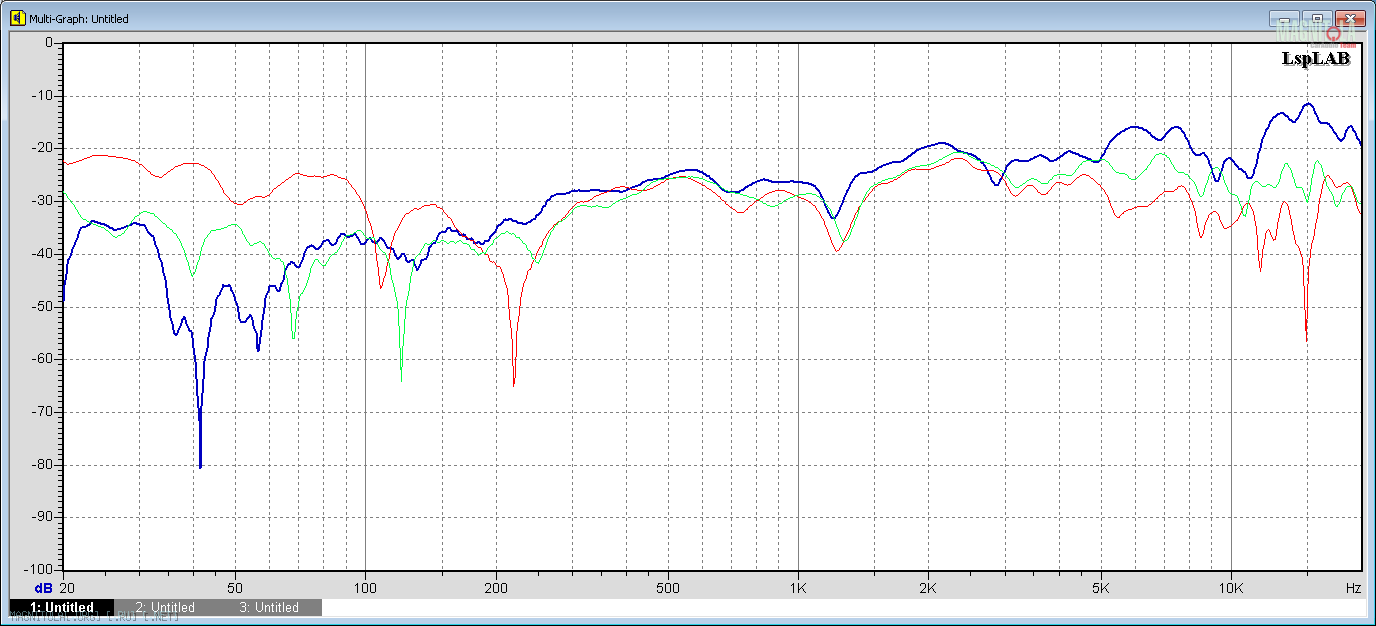
Task: Click the Hz frequency axis unit label
Action: coord(1353,587)
